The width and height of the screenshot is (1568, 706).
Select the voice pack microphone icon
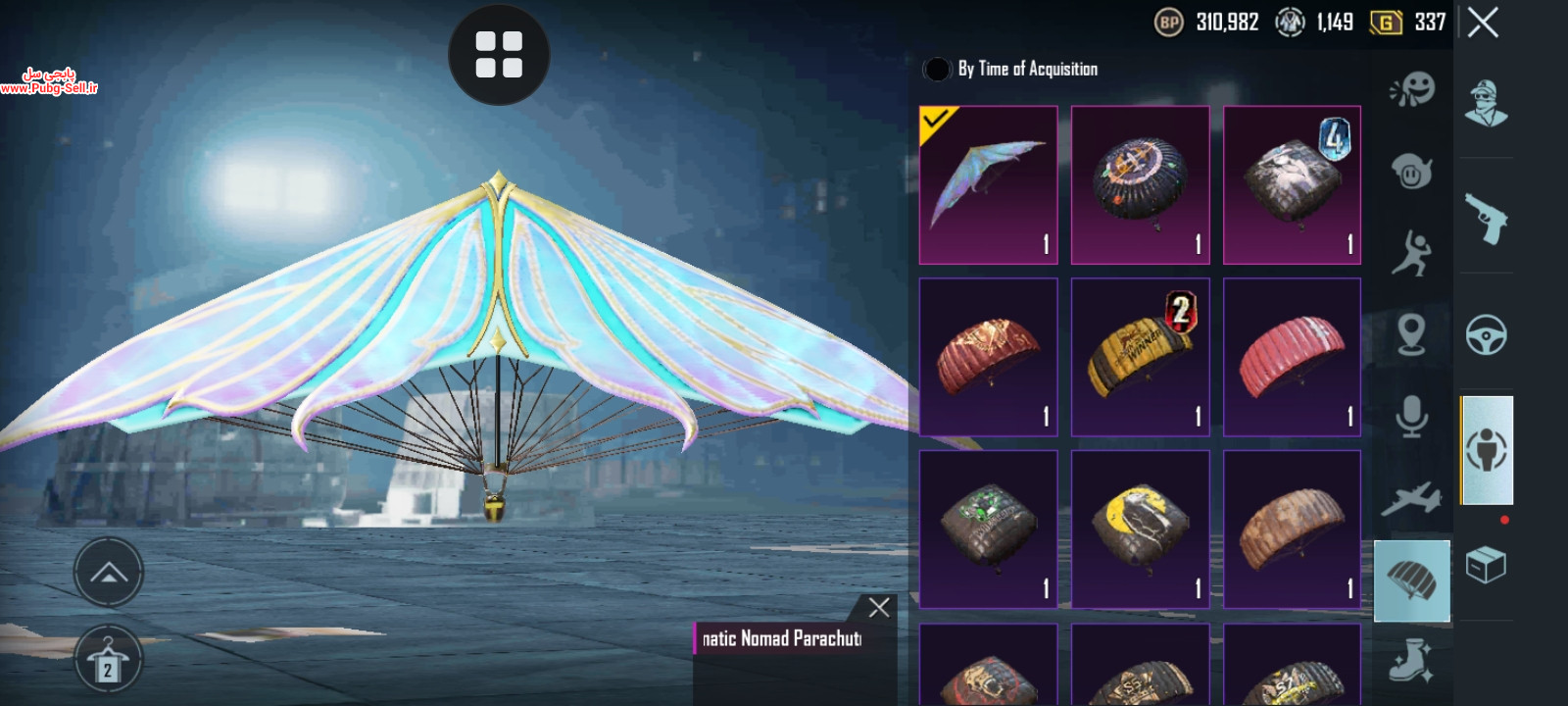pos(1411,417)
